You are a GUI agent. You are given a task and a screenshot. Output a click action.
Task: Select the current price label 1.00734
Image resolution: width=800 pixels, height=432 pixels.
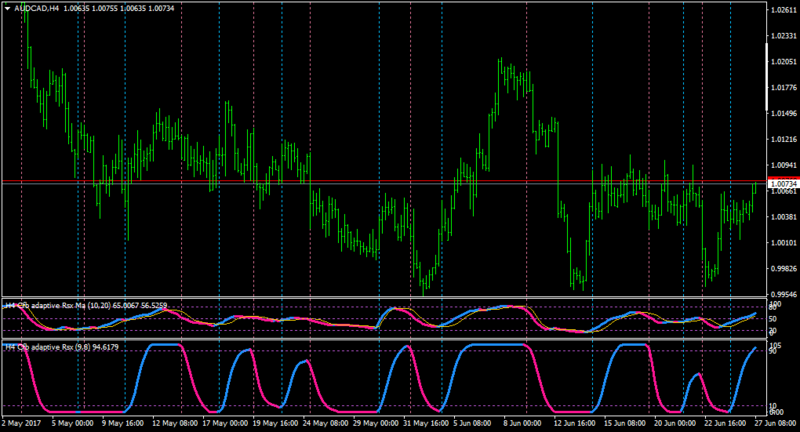[783, 184]
